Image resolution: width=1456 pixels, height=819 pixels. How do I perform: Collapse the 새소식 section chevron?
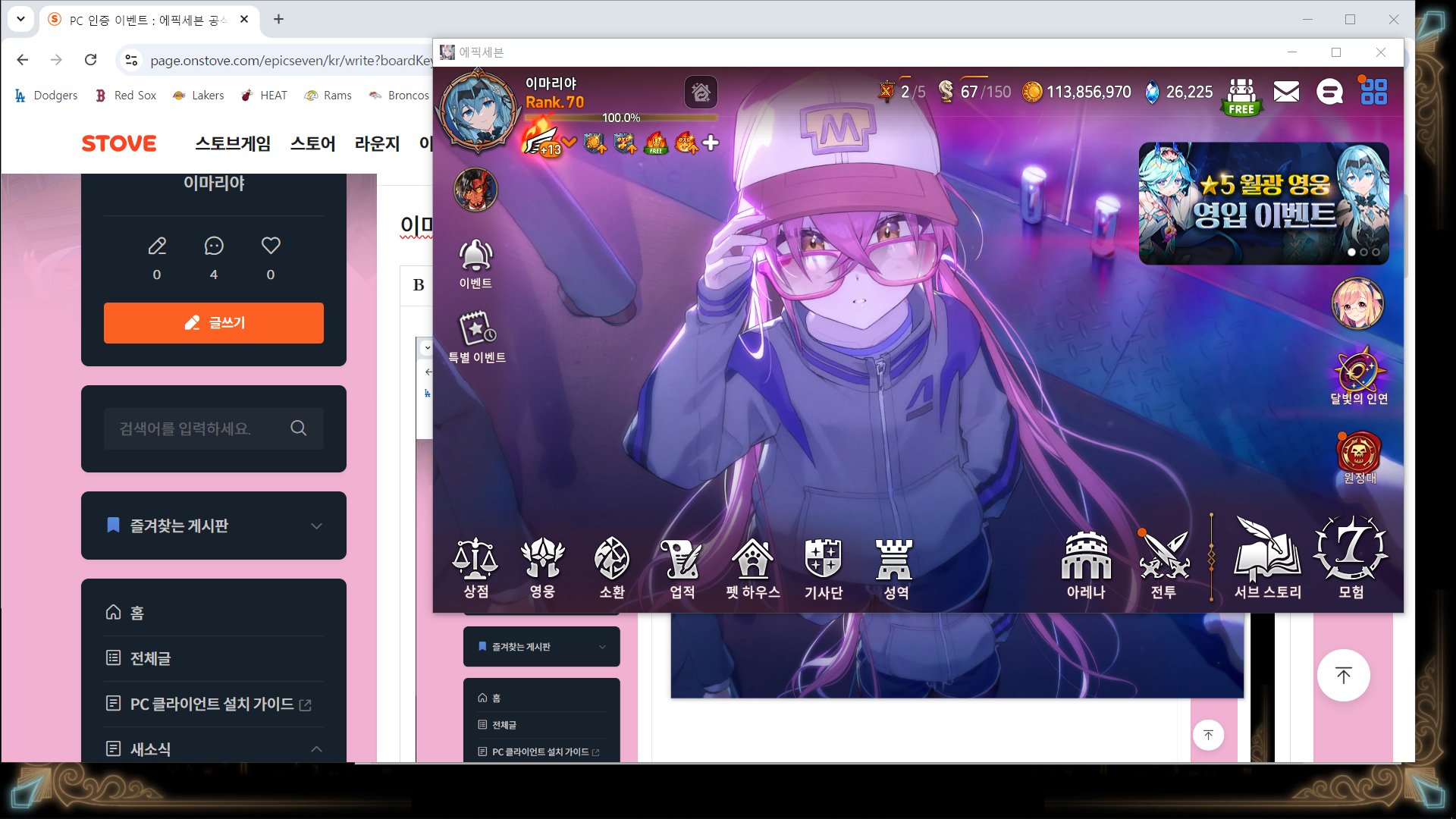tap(316, 749)
